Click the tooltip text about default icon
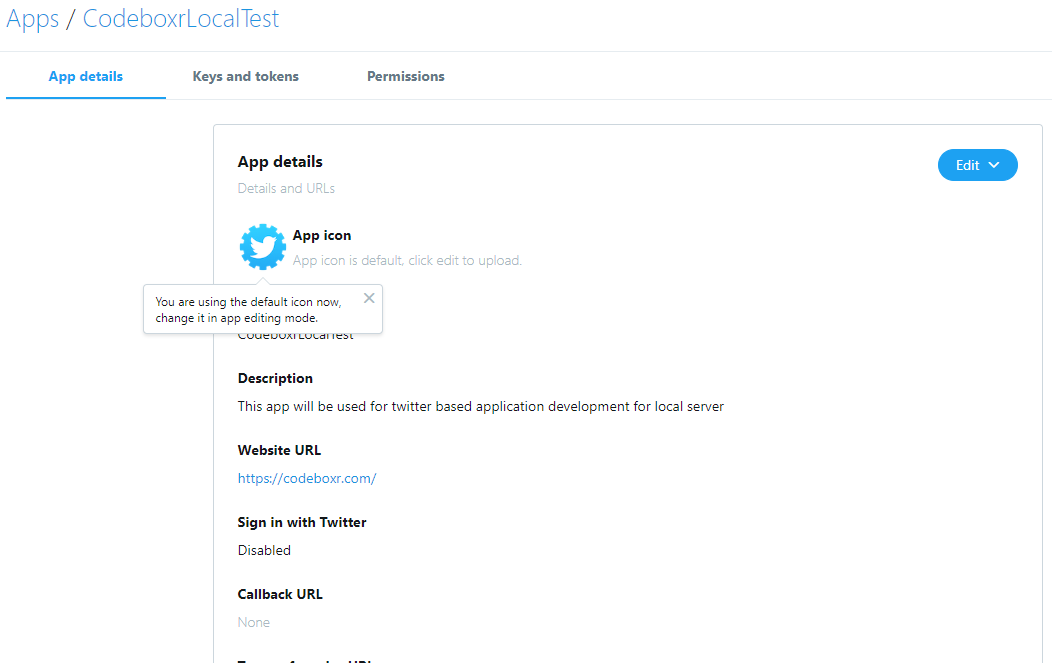Screen dimensions: 1052x663 pos(248,310)
